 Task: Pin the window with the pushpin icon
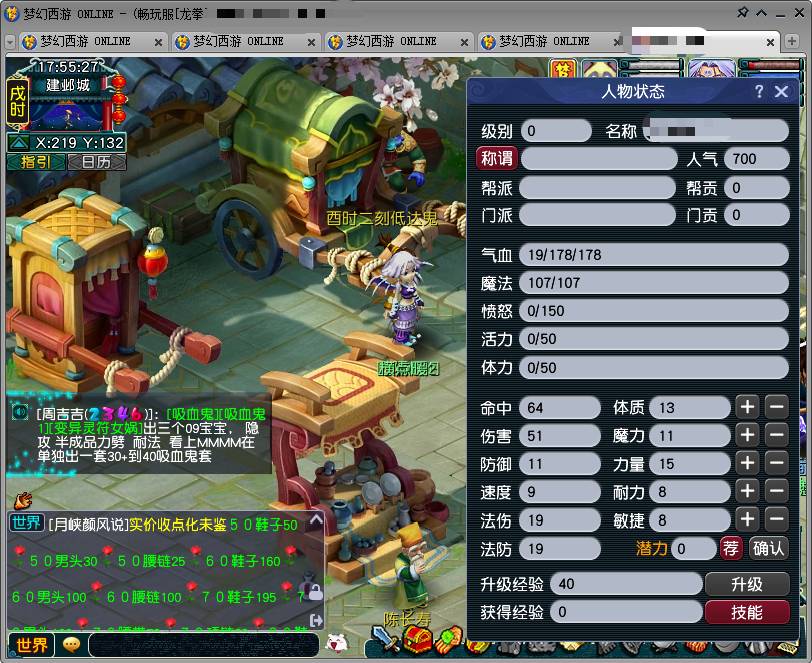click(x=743, y=12)
